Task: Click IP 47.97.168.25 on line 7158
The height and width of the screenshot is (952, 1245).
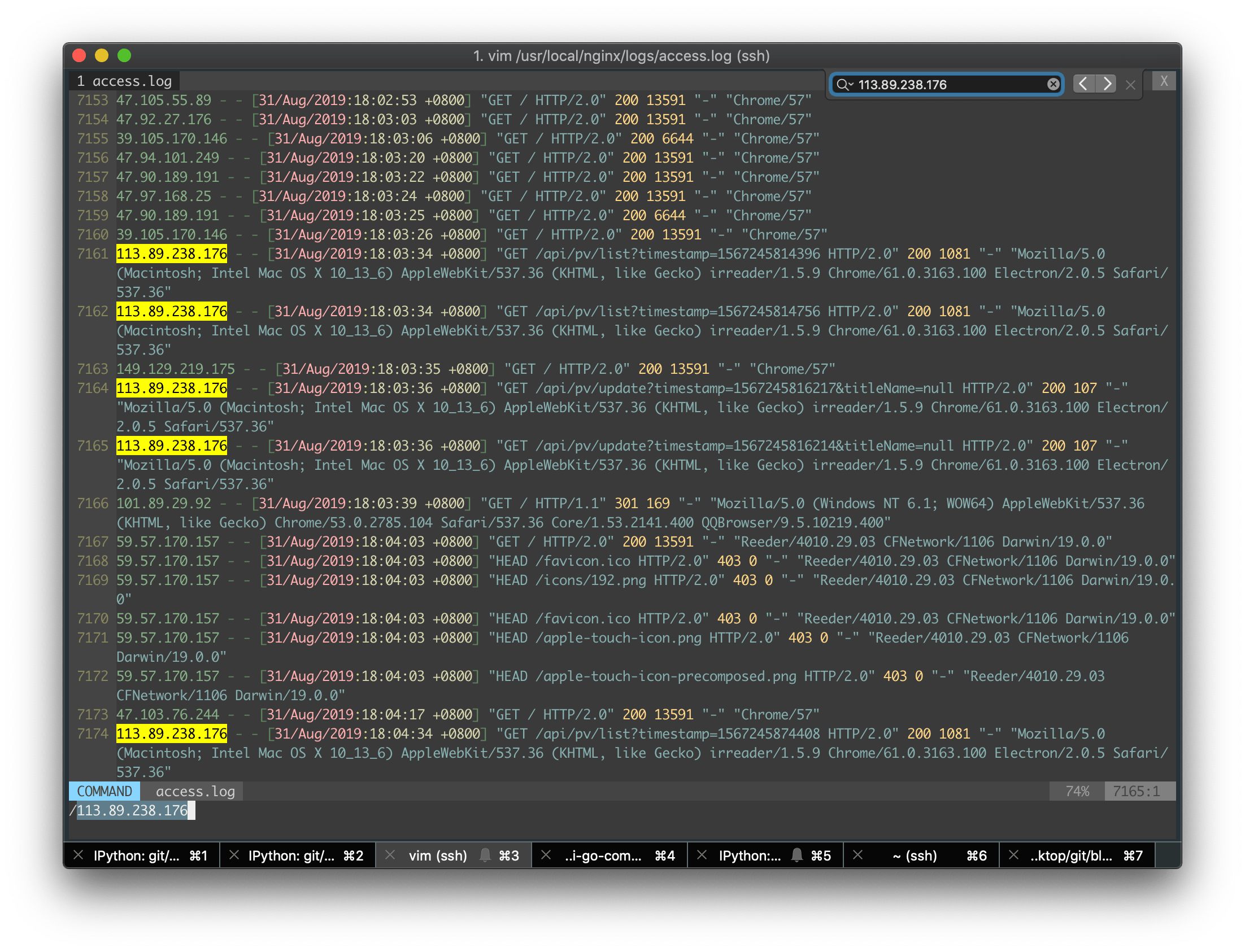Action: (x=164, y=196)
